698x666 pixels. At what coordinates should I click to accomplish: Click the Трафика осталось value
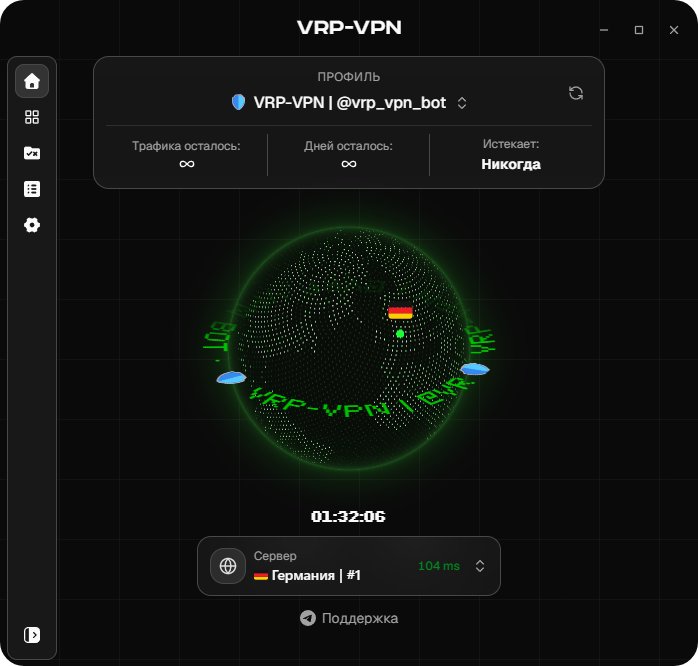187,164
